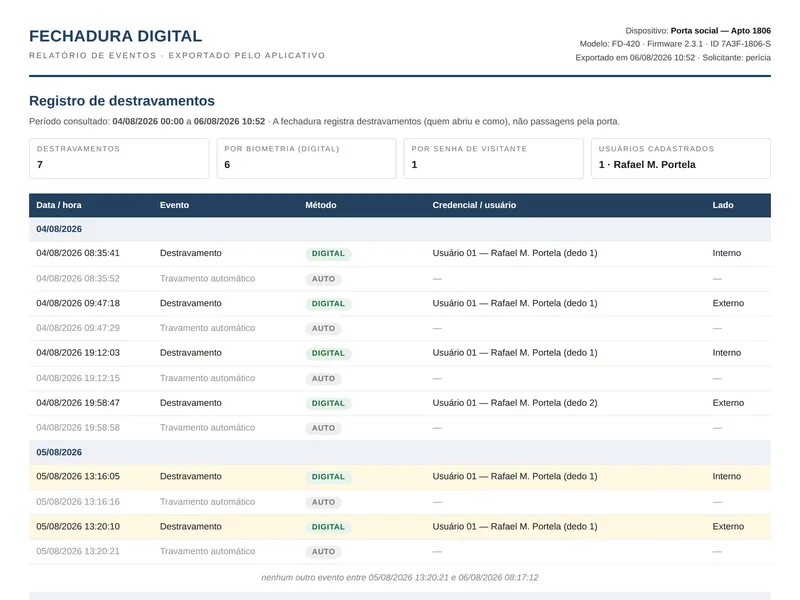Click the "Credencial / usuário" column header
This screenshot has height=600, width=800.
pos(474,205)
